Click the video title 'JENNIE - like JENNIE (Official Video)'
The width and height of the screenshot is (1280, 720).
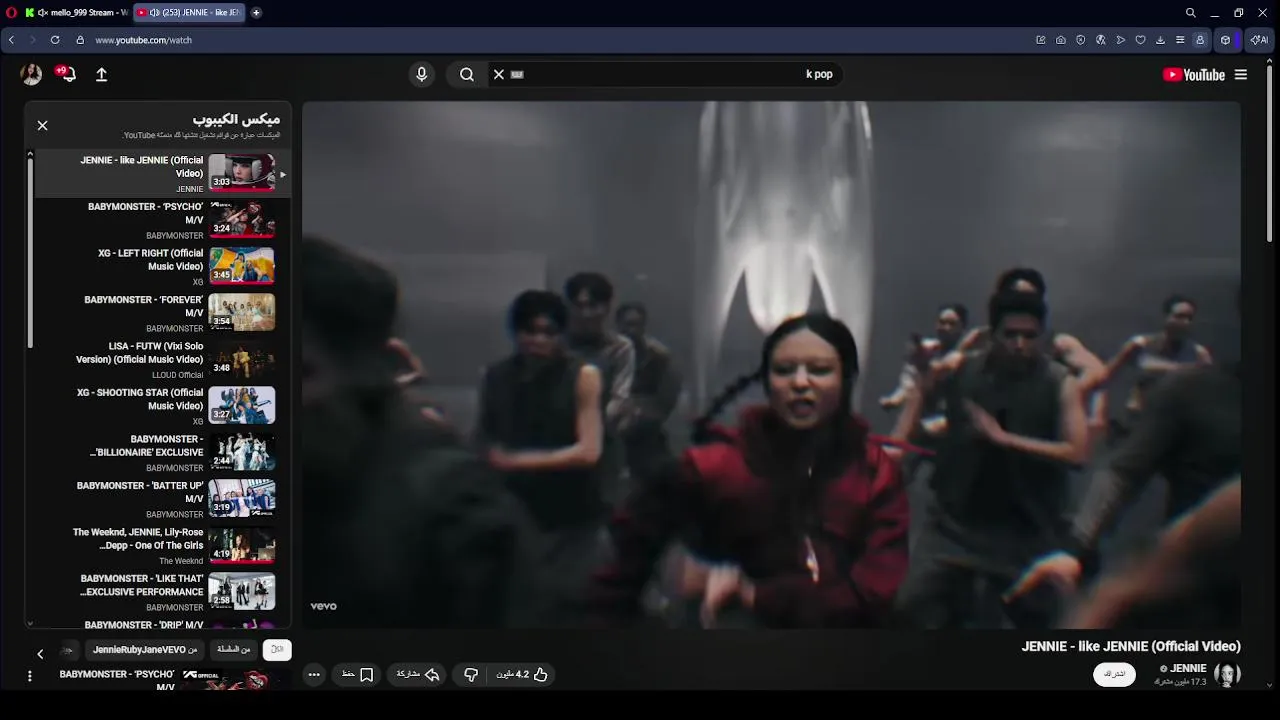(1131, 647)
